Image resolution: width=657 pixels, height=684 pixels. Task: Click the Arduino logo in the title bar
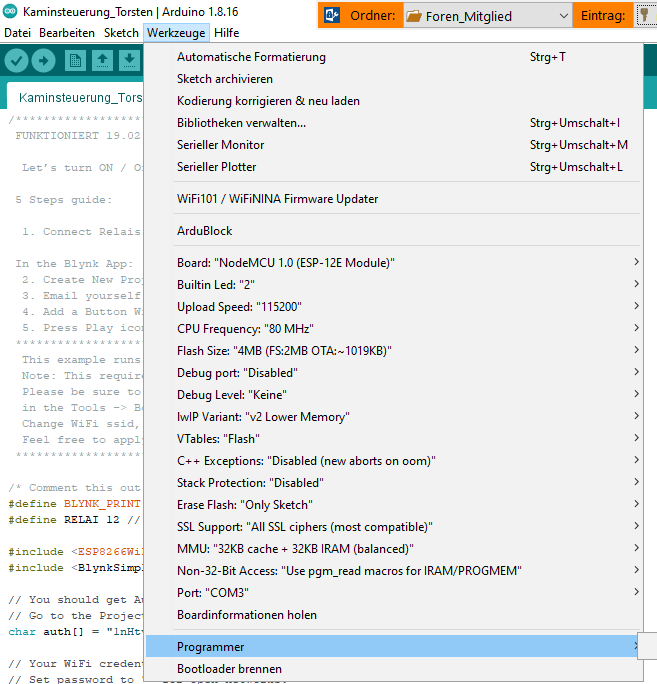point(10,11)
